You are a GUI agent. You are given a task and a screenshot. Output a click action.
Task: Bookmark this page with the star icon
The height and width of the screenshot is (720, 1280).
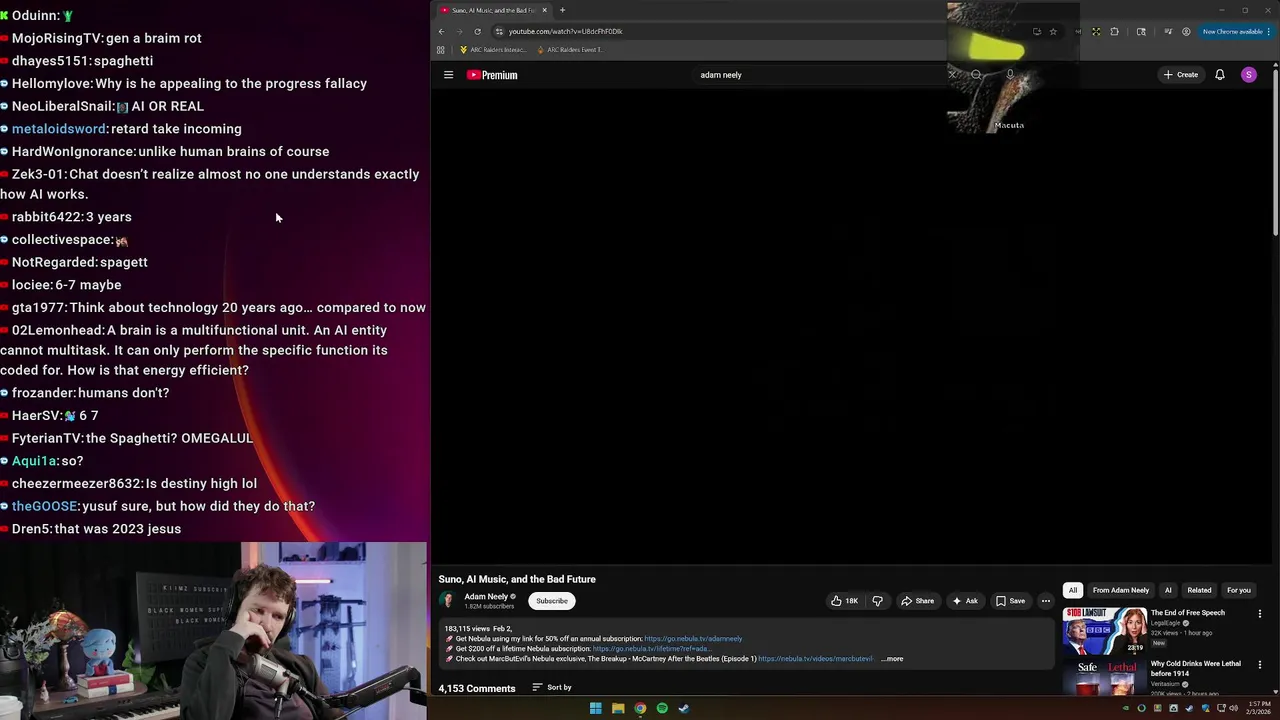[x=1053, y=31]
